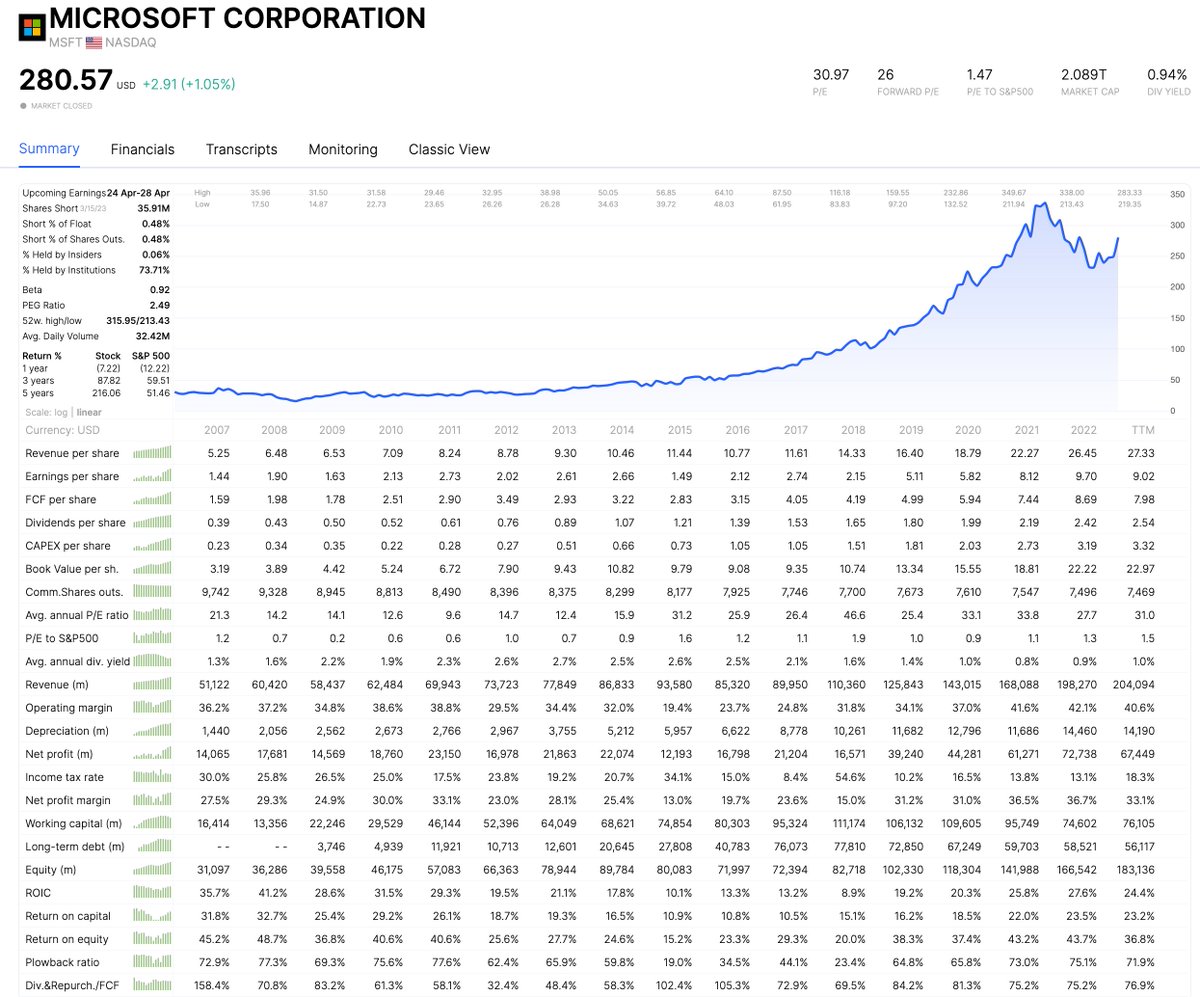Click the 30.97 P/E value
1200x997 pixels.
coord(830,74)
